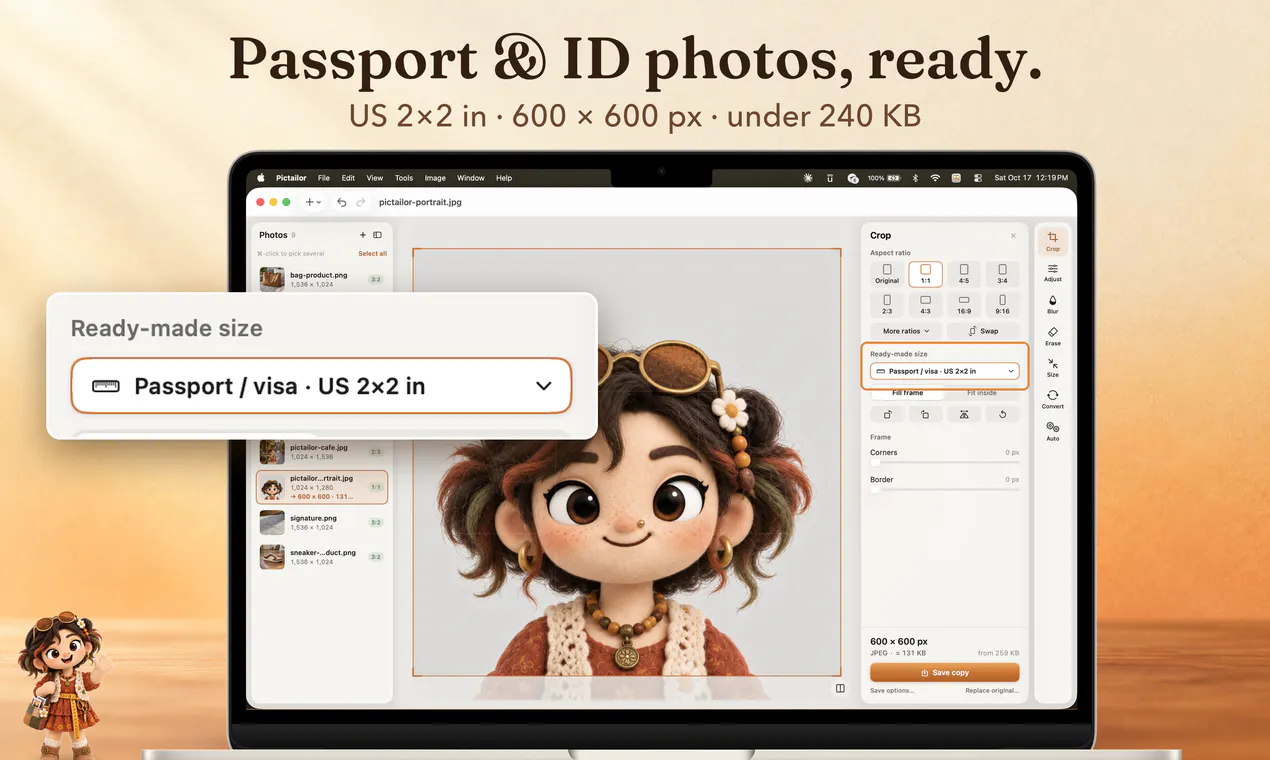Expand the More ratios dropdown

tap(906, 331)
